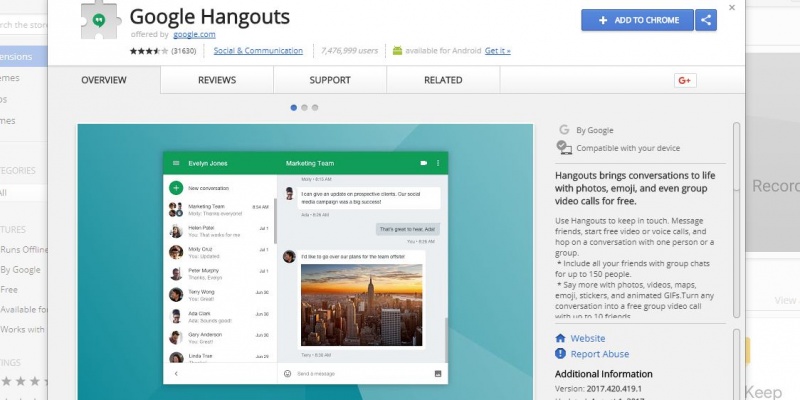Viewport: 800px width, 400px height.
Task: Click Gary Anderson's avatar in conversation list
Action: 176,338
